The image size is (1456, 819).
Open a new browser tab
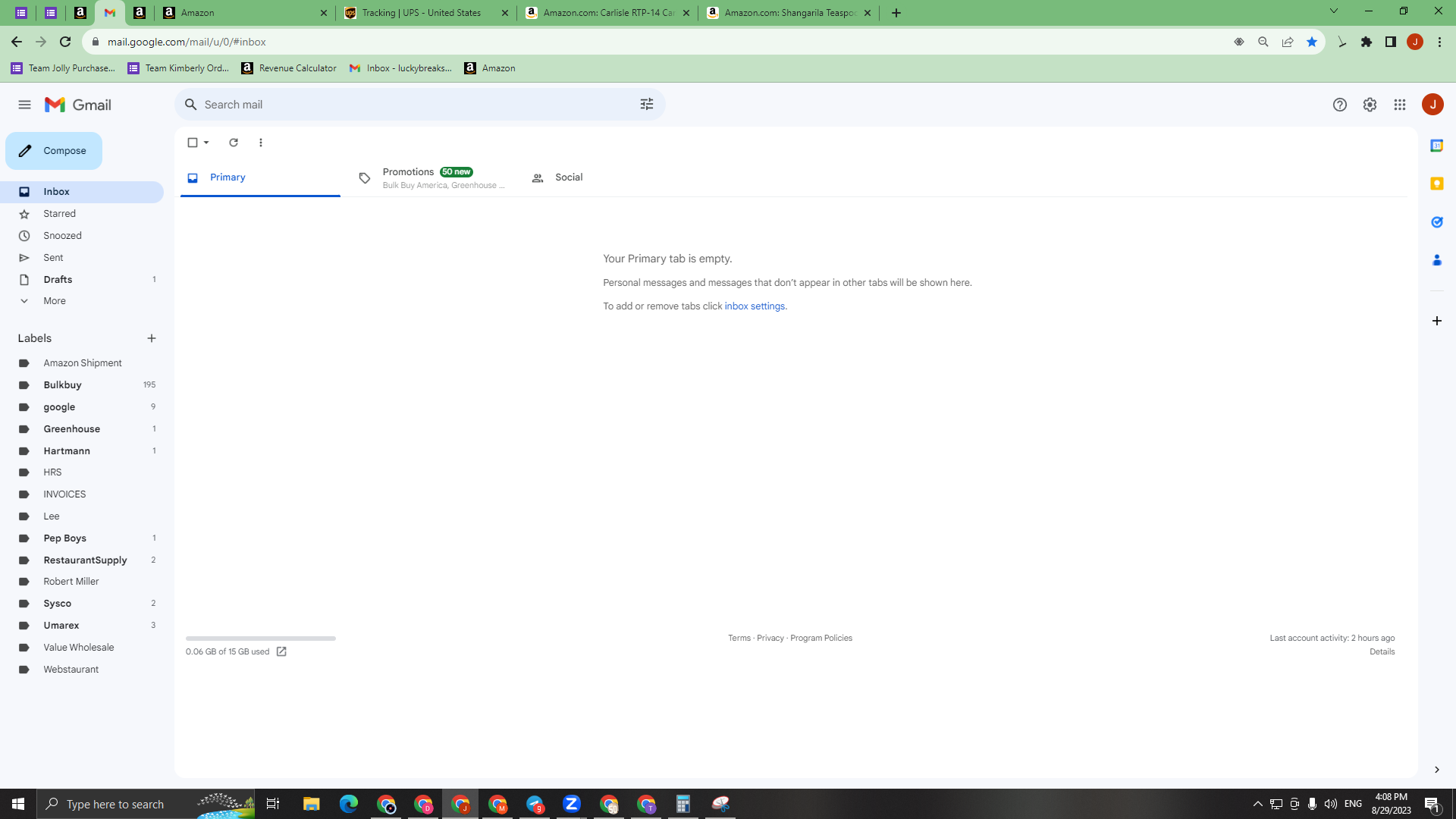click(x=896, y=13)
